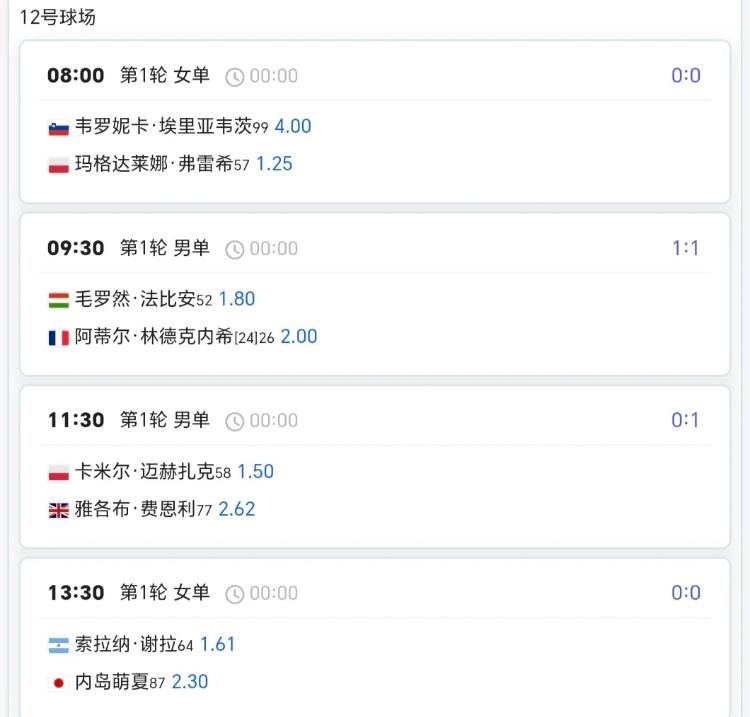This screenshot has height=717, width=750.
Task: Select odds 1.25 for 弗雷希
Action: (274, 164)
